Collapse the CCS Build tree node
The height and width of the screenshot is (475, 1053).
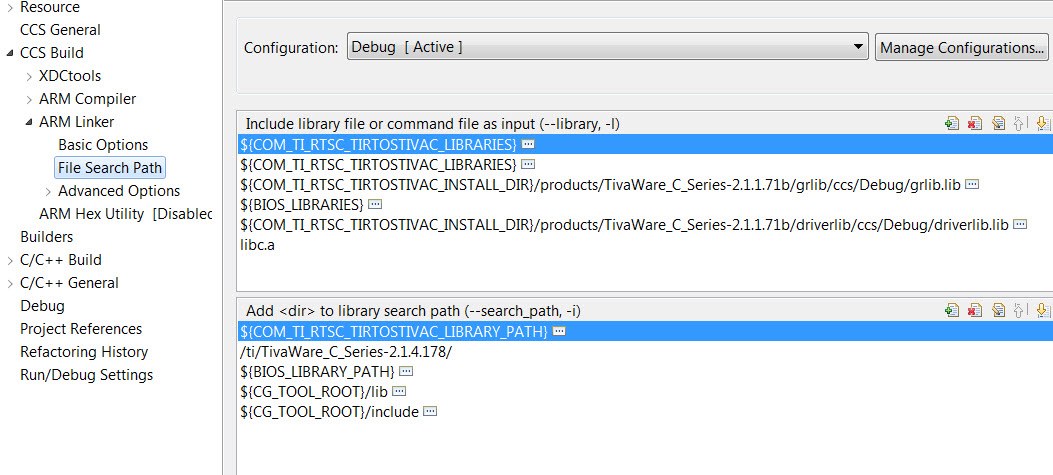tap(10, 53)
